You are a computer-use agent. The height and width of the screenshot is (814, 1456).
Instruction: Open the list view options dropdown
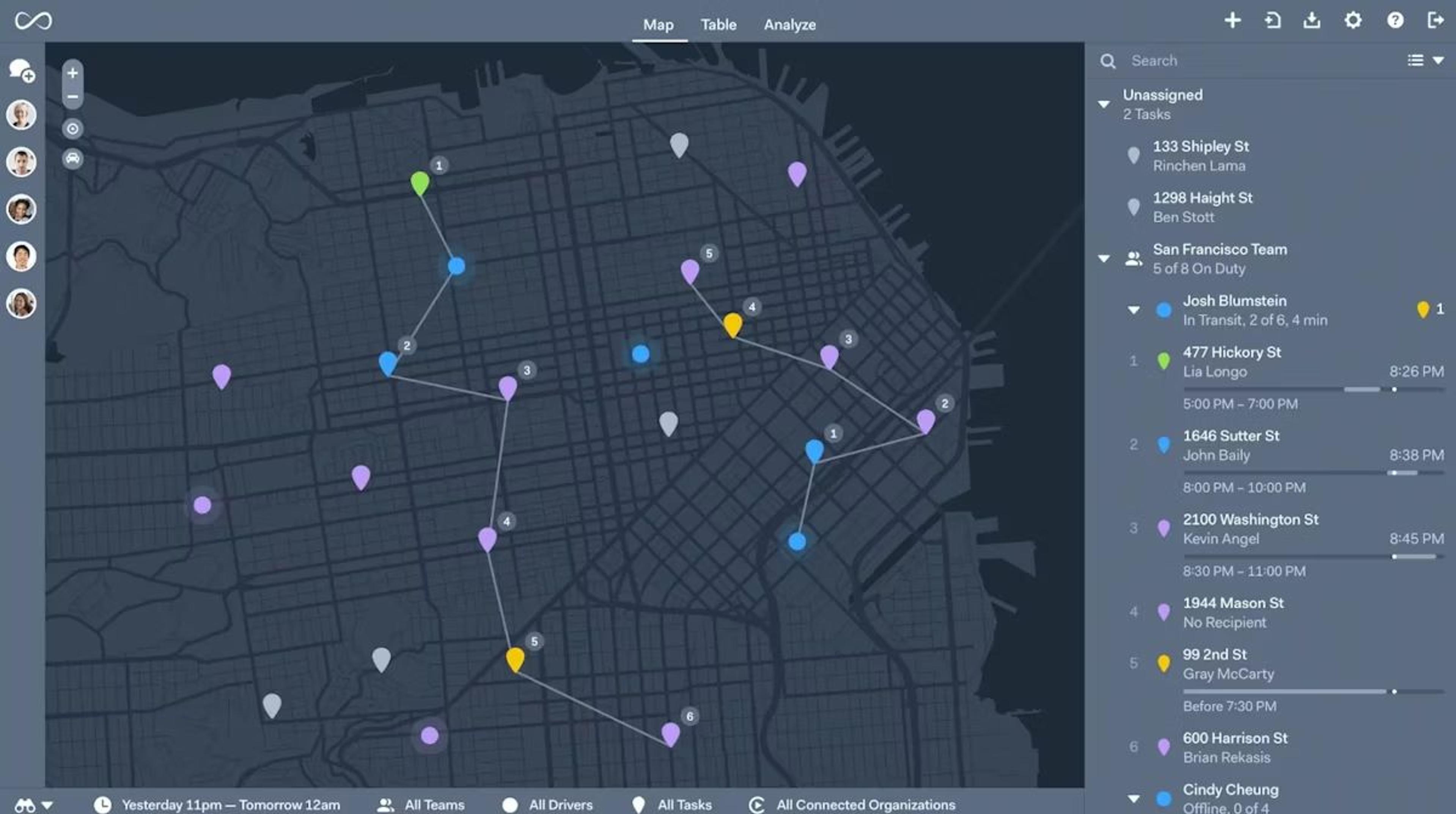[x=1426, y=60]
